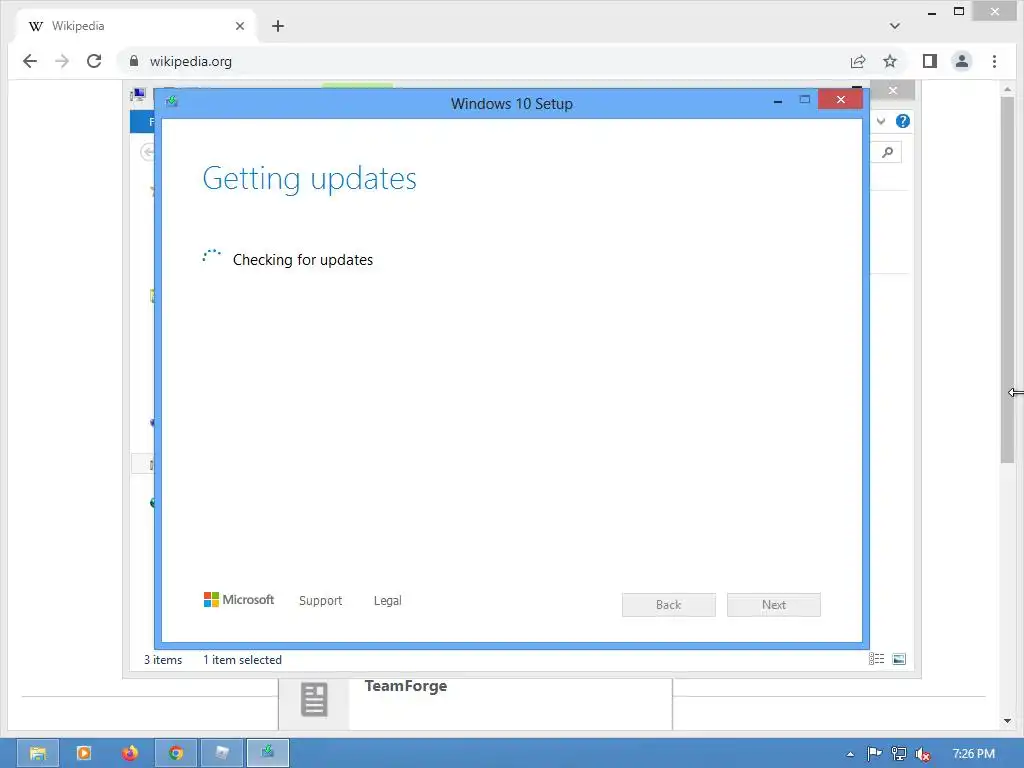Viewport: 1024px width, 768px height.
Task: Click the Back button in Setup
Action: pyautogui.click(x=669, y=605)
